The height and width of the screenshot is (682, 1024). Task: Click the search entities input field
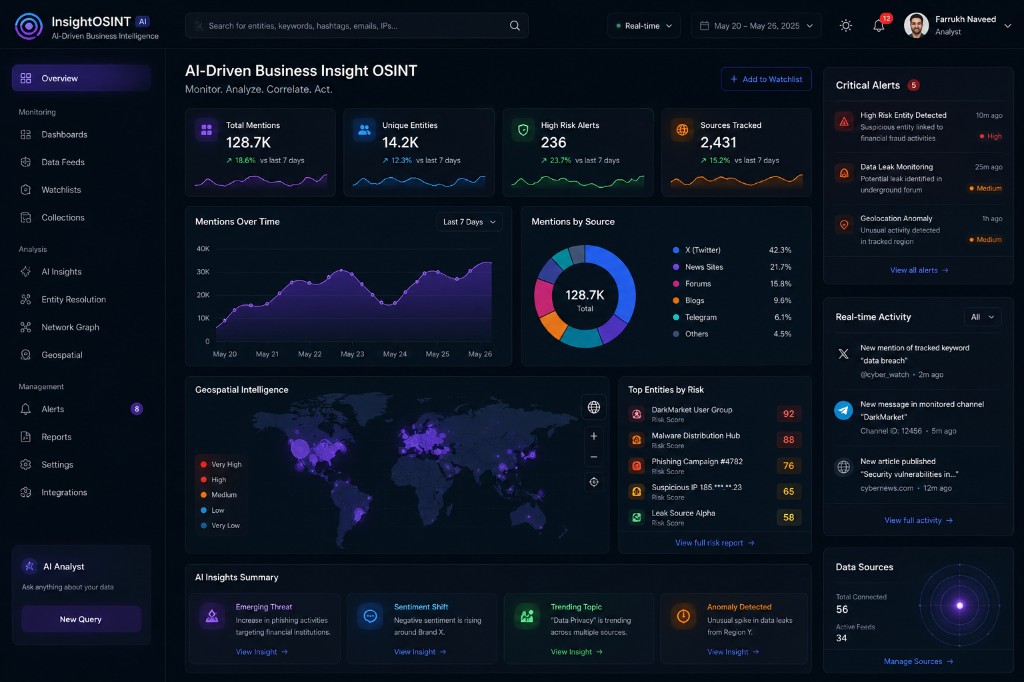pos(357,25)
